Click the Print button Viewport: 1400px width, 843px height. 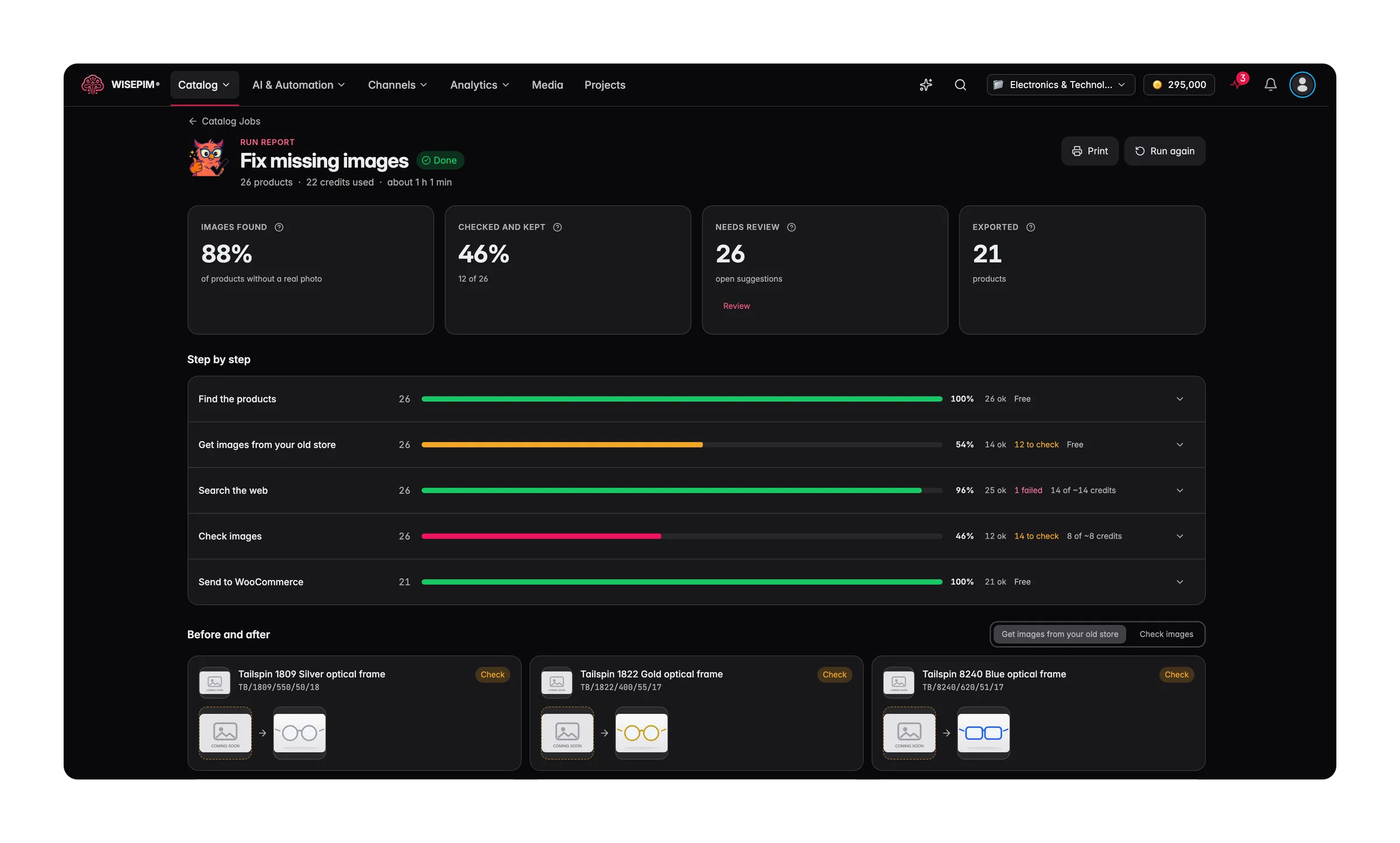click(1090, 151)
